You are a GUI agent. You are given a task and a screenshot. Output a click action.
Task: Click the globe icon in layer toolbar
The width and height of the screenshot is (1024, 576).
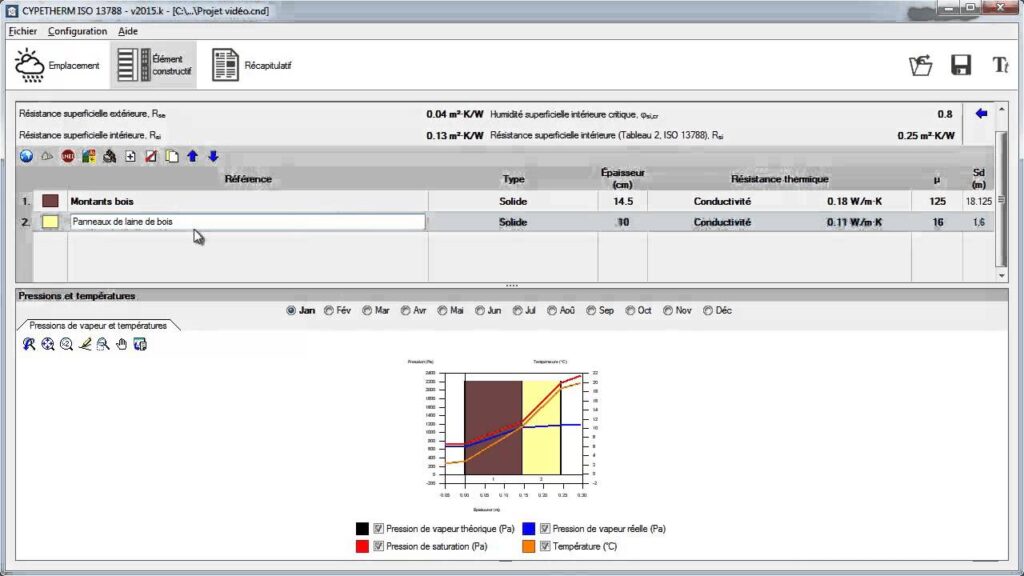tap(27, 157)
